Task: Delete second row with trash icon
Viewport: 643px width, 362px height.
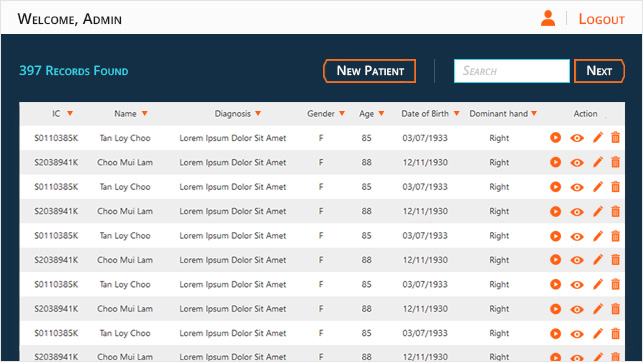Action: click(616, 162)
